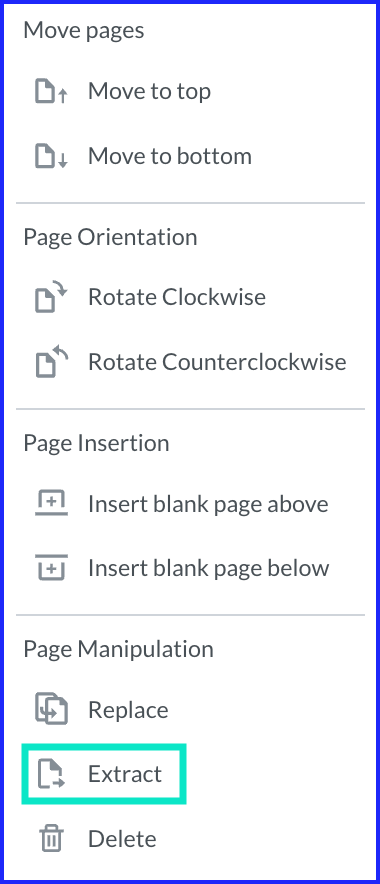Click the Move to bottom arrow icon

[x=63, y=161]
